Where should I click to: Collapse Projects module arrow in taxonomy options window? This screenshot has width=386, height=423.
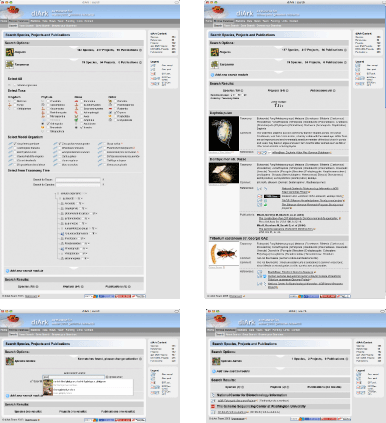coord(74,48)
